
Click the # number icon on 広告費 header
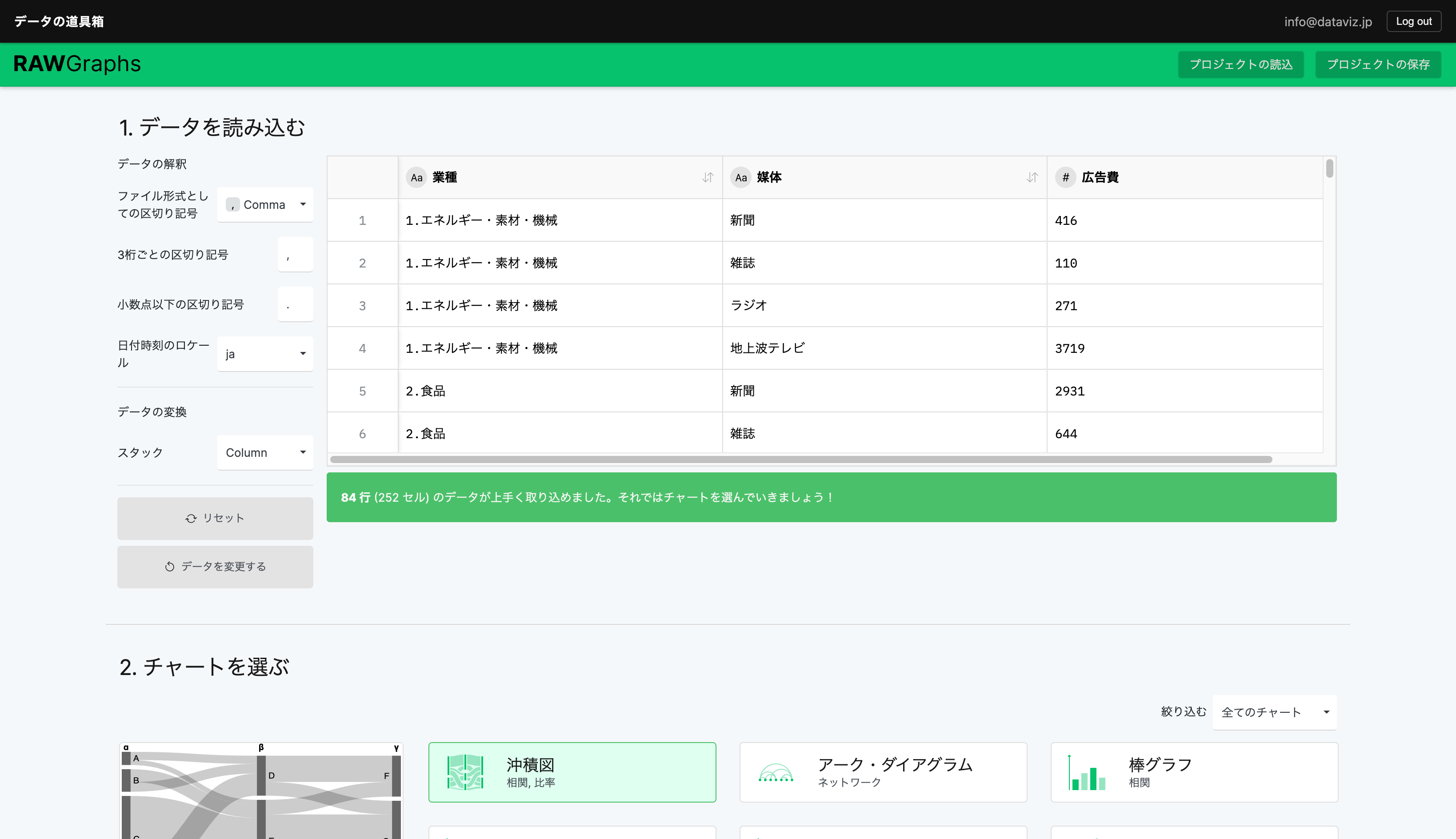(1065, 177)
